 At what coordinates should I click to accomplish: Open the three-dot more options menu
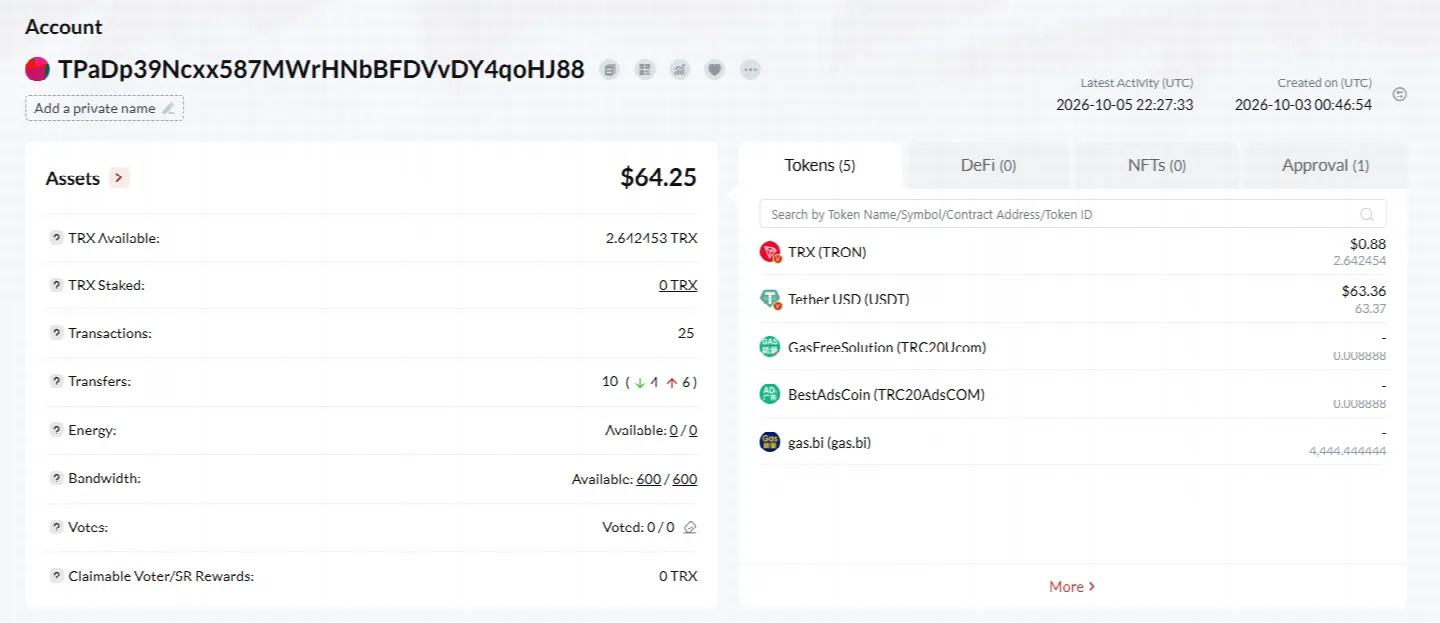(x=750, y=69)
